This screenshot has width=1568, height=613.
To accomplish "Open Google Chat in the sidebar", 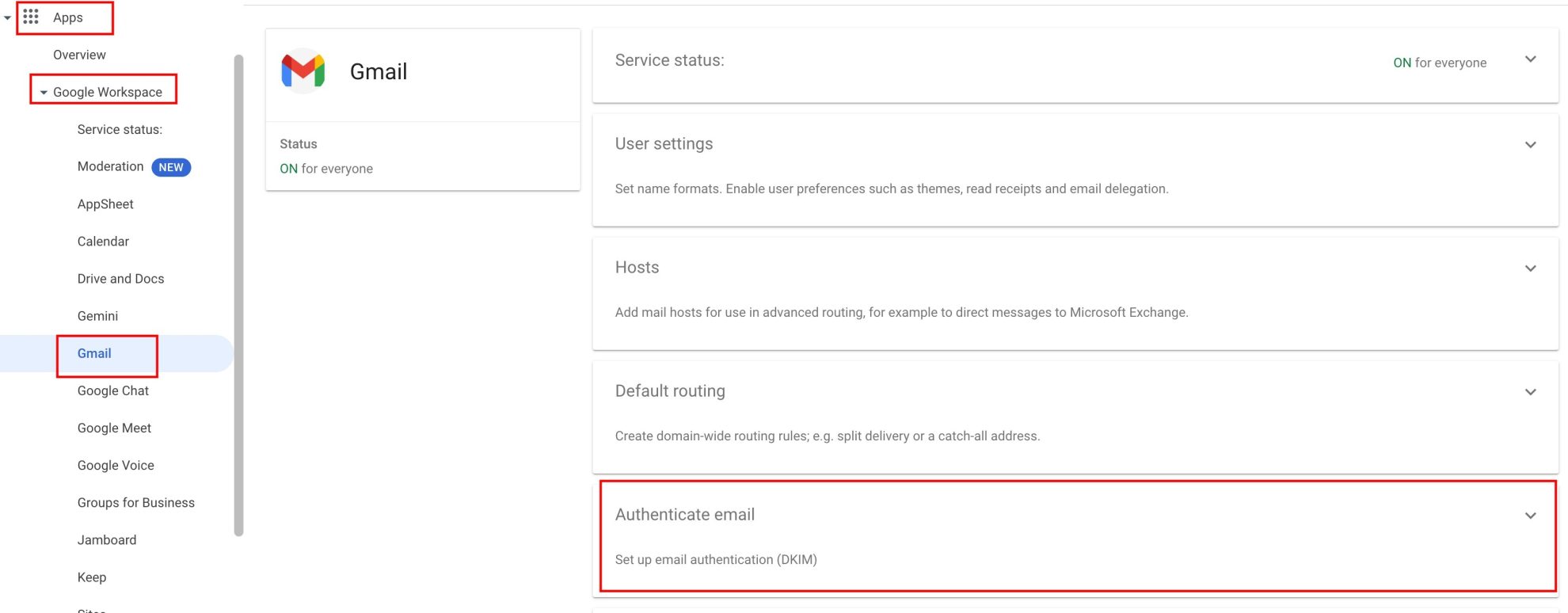I will coord(113,390).
